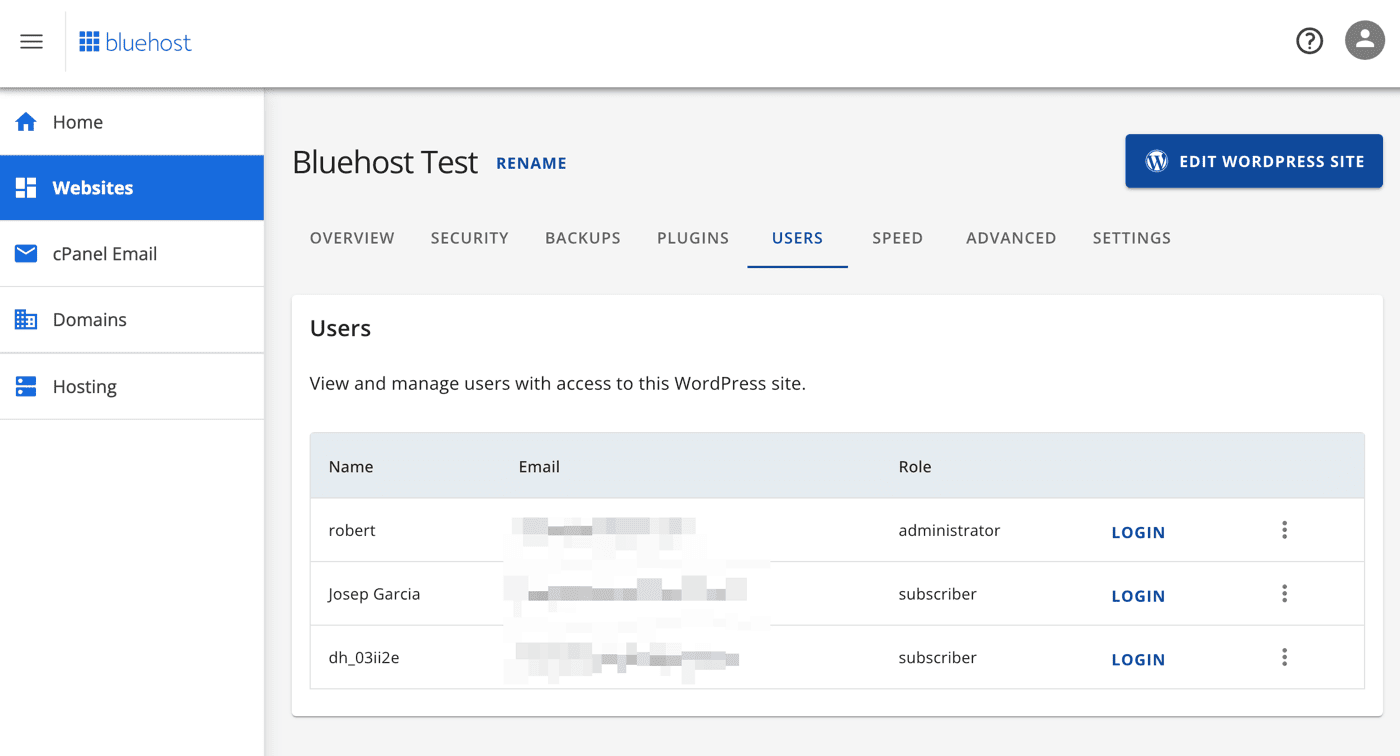Open more options for Josep Garcia
1400x756 pixels.
click(x=1285, y=594)
